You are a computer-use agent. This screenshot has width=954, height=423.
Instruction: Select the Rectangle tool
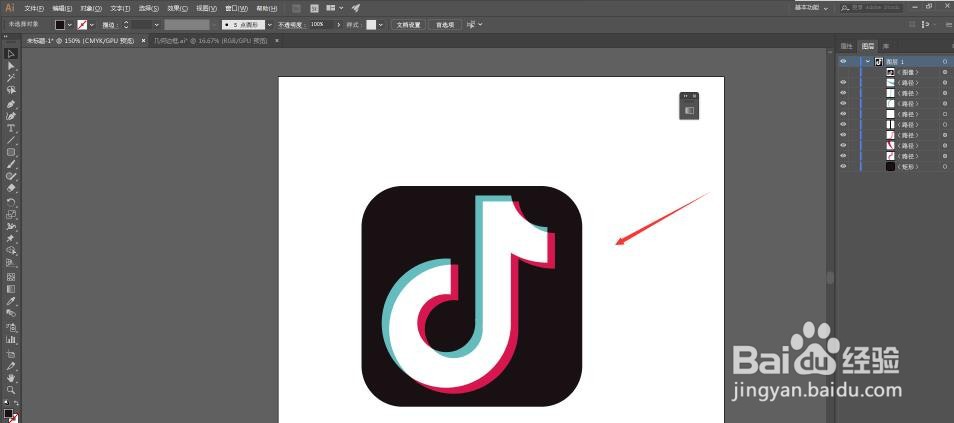[11, 153]
